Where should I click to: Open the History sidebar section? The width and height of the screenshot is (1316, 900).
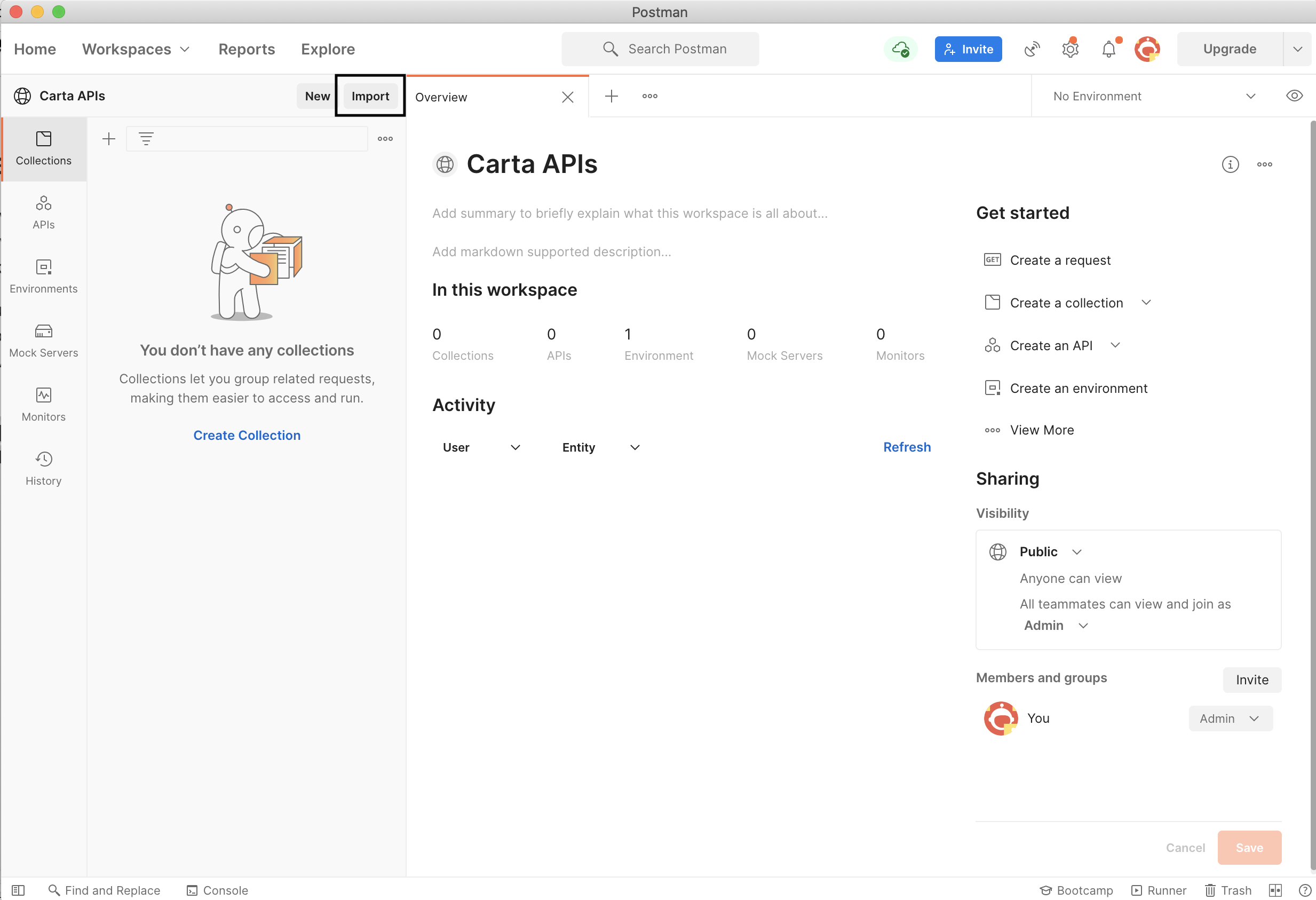(x=44, y=468)
